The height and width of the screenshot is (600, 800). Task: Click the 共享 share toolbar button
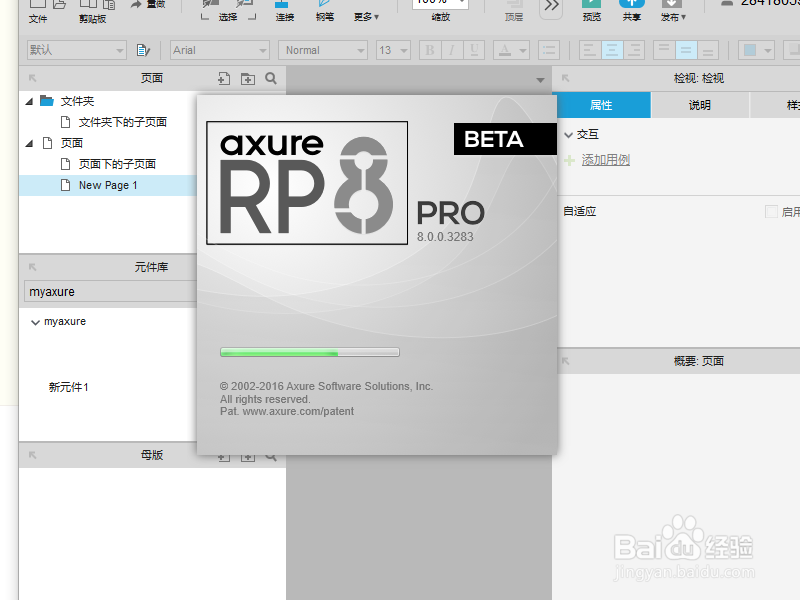tap(632, 10)
